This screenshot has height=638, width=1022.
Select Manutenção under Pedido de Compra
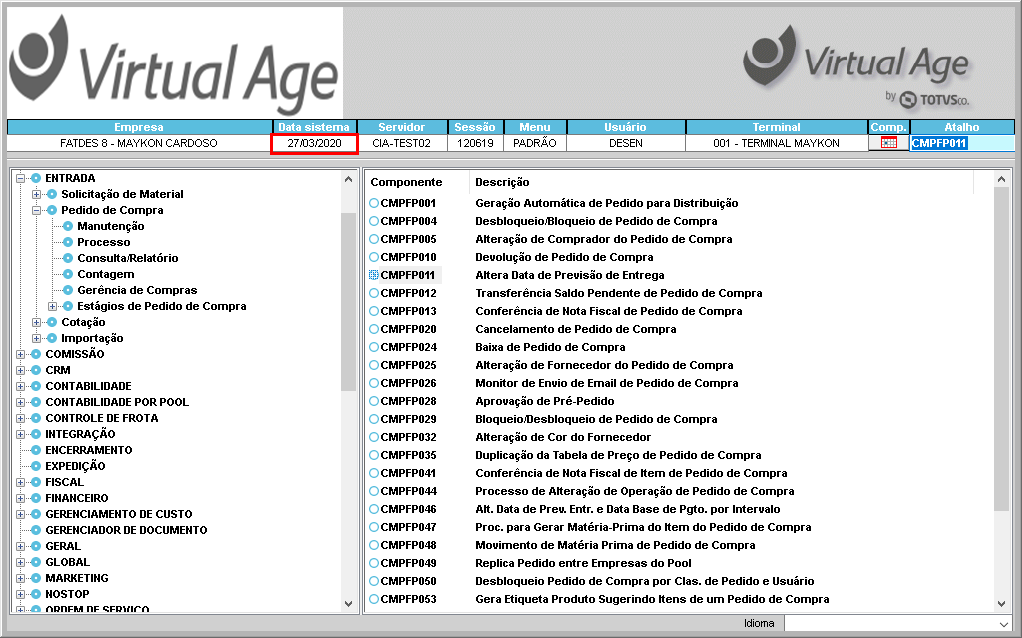click(111, 226)
